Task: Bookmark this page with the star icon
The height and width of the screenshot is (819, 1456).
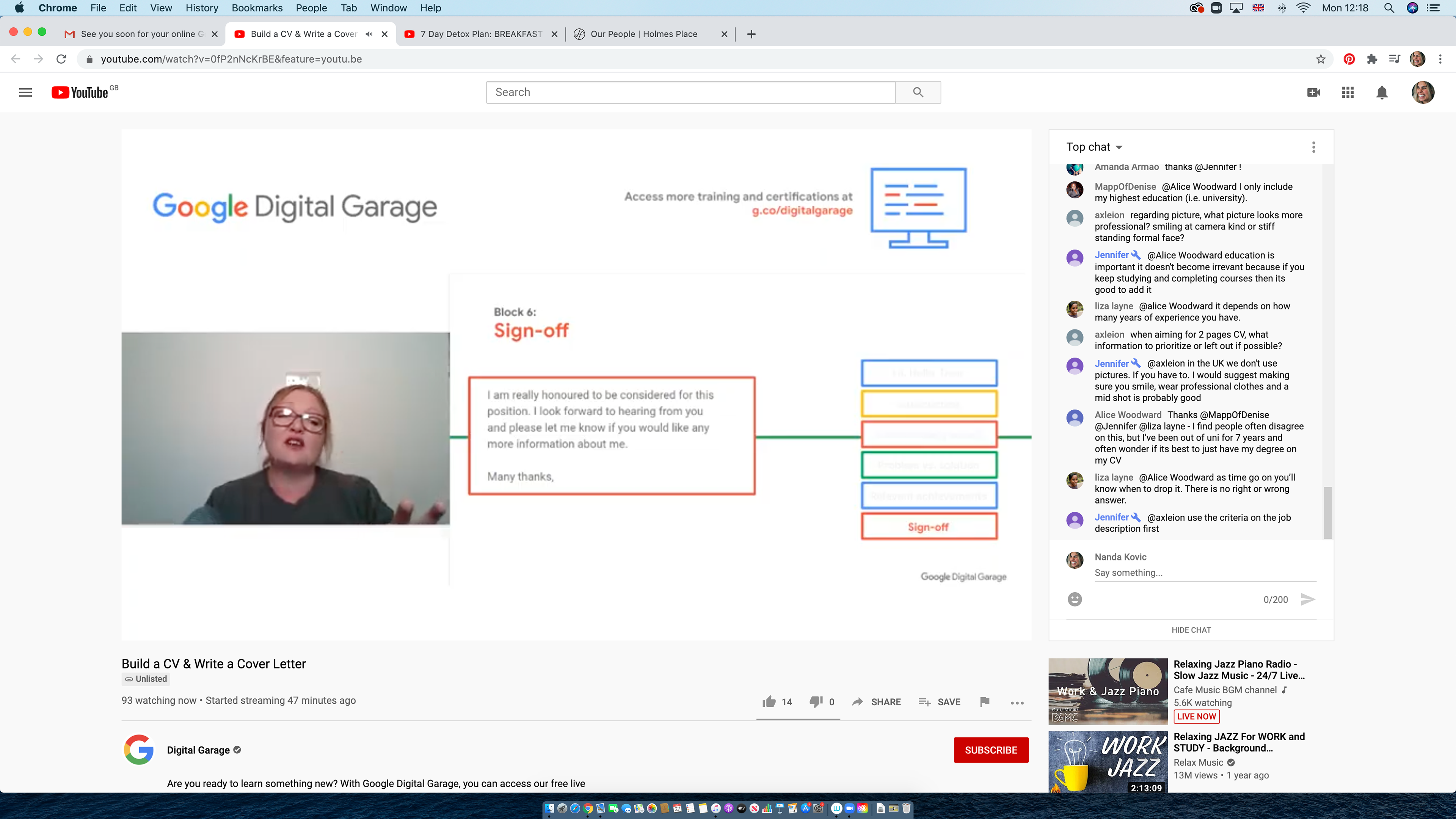Action: [1320, 59]
